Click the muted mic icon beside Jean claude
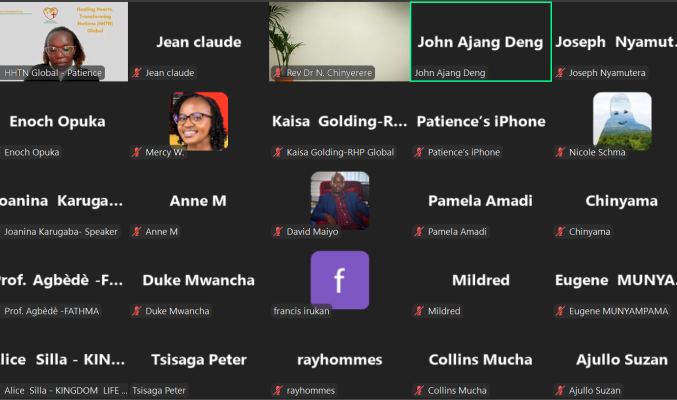This screenshot has height=400, width=677. [x=137, y=73]
